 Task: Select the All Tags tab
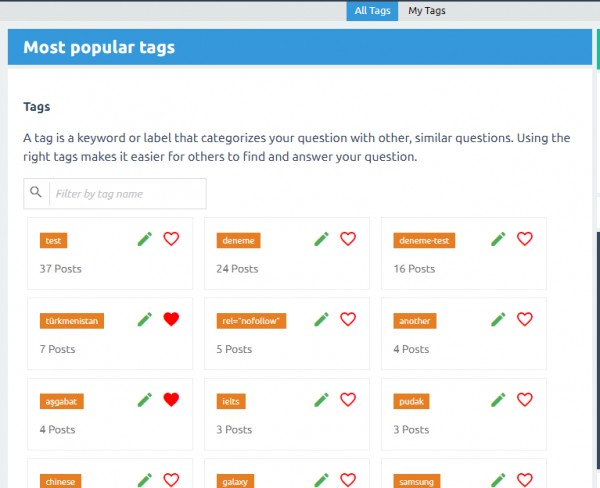[x=373, y=11]
